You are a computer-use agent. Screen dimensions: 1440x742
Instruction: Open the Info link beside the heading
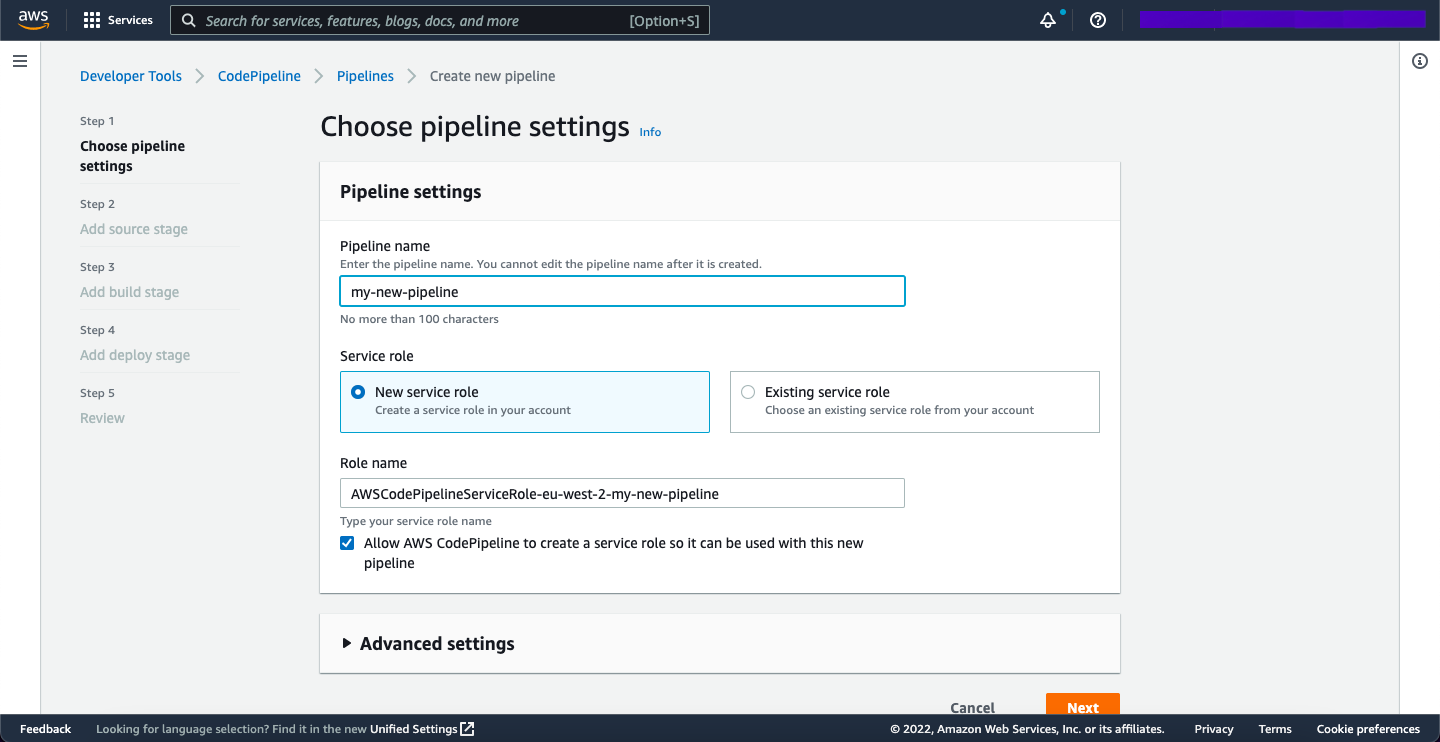pos(650,132)
